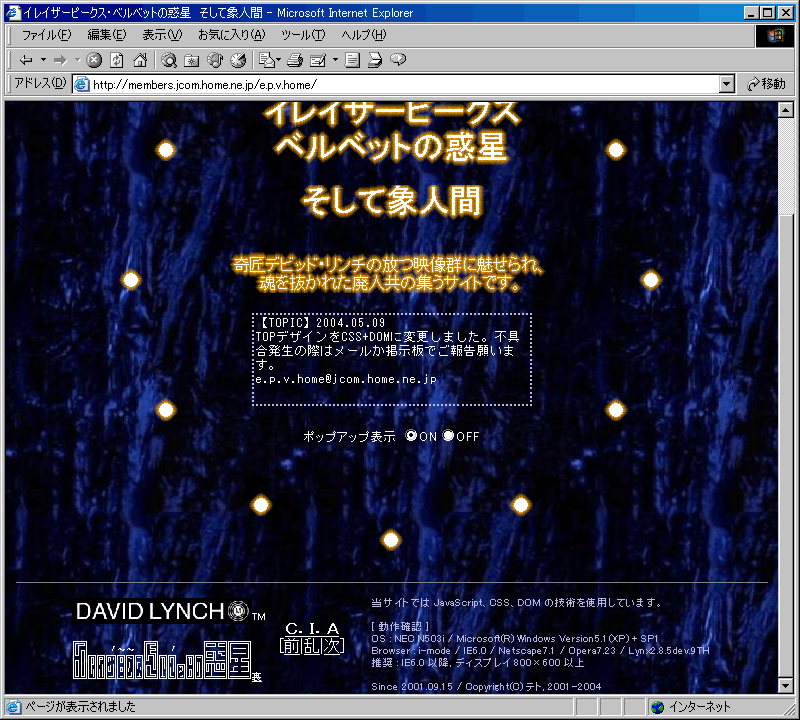This screenshot has width=800, height=720.
Task: Open the address bar URL dropdown
Action: (727, 84)
